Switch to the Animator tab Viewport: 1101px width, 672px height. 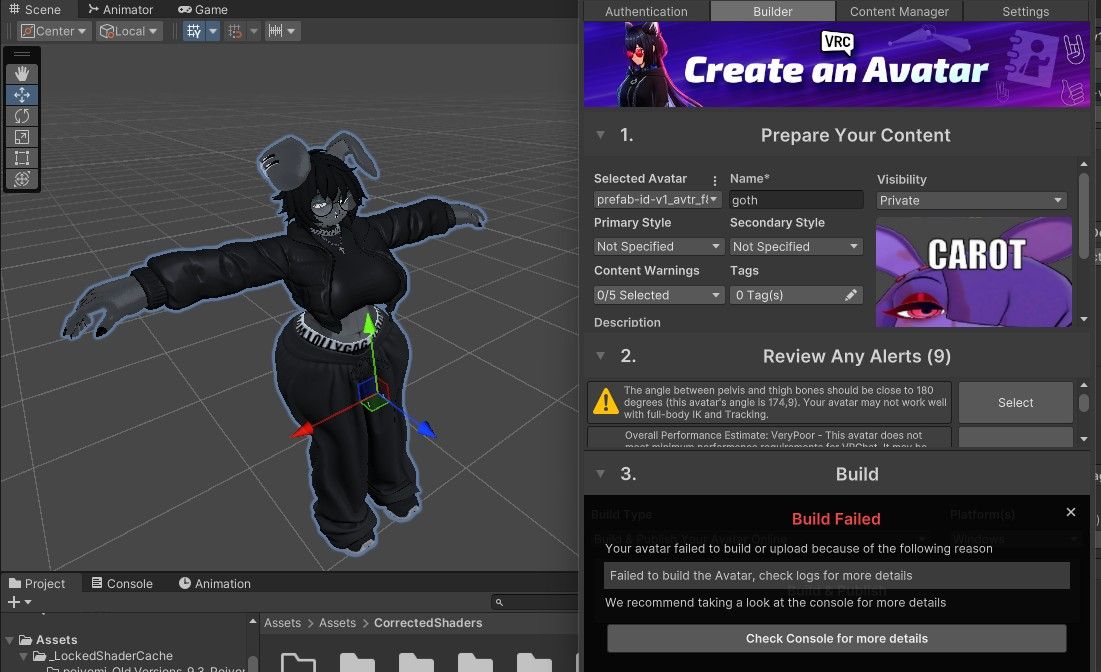pos(121,9)
